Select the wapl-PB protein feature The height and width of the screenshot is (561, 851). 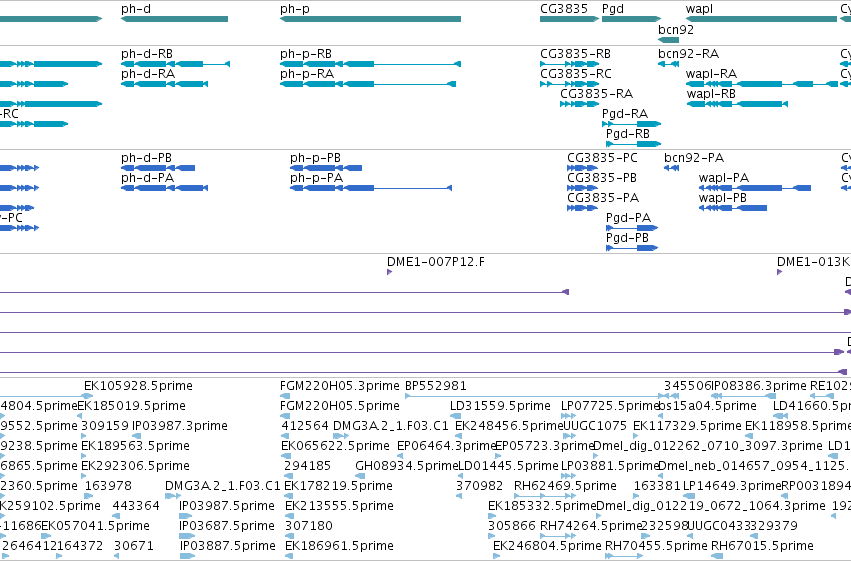733,208
